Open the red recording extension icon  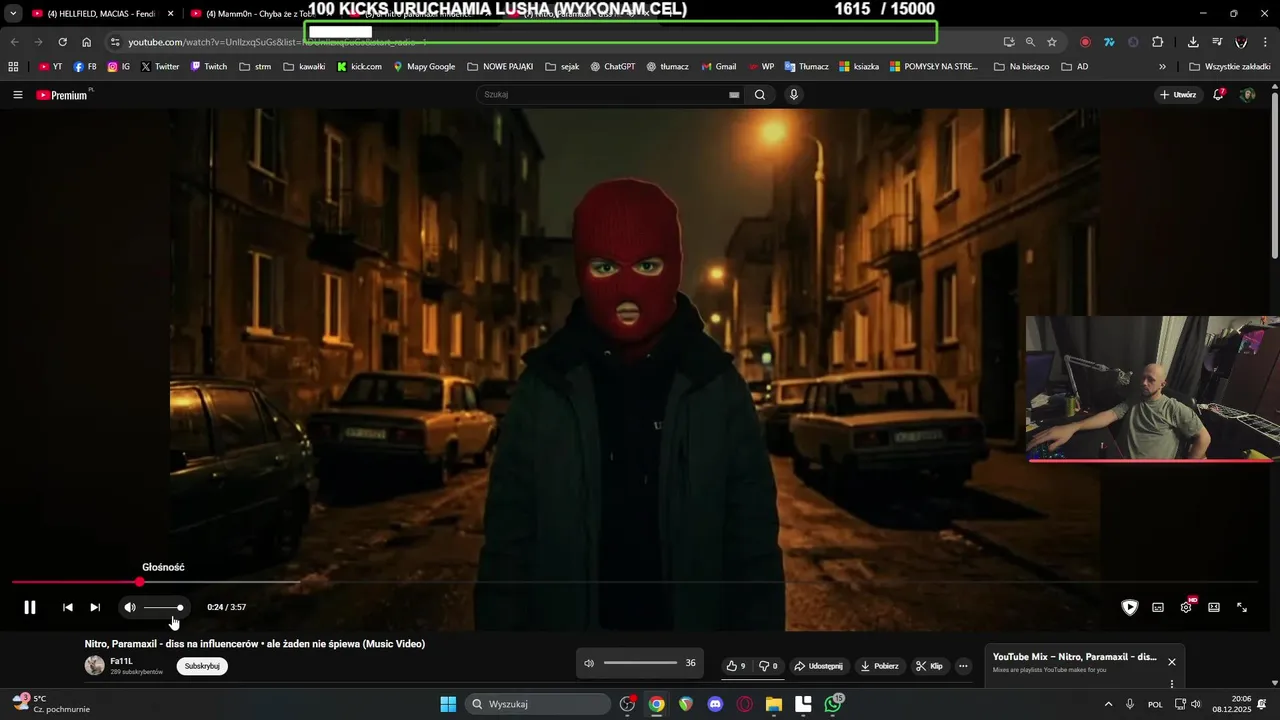pos(1085,42)
